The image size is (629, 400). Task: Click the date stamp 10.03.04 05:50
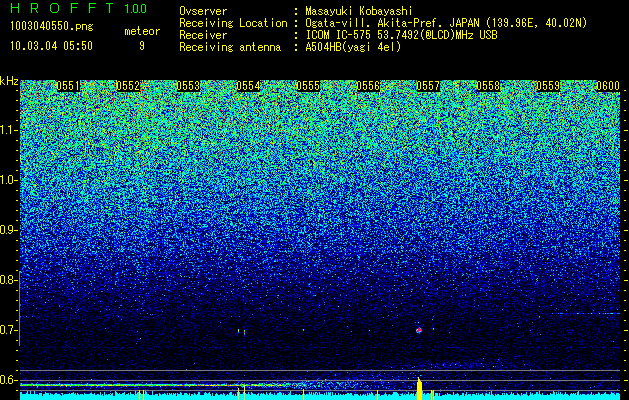51,46
